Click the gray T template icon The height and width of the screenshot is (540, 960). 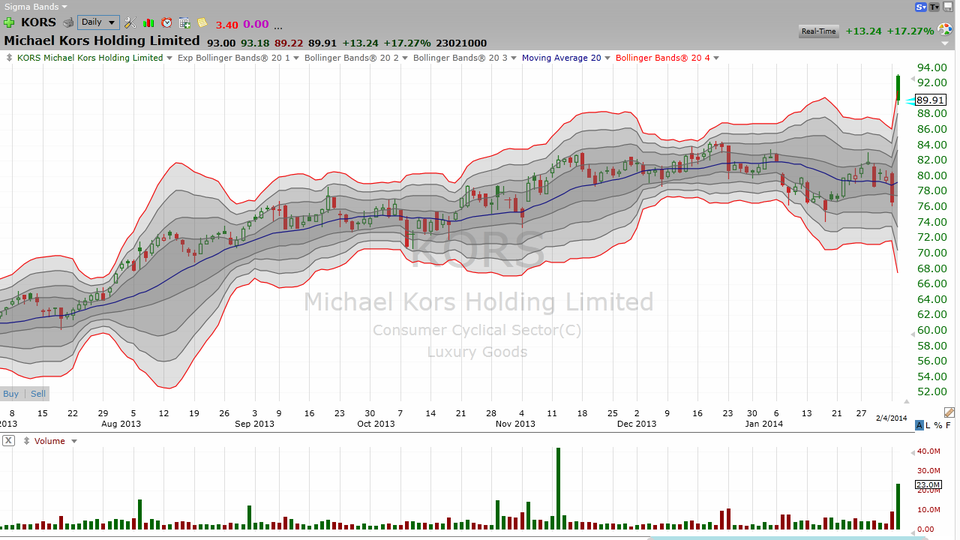[934, 7]
